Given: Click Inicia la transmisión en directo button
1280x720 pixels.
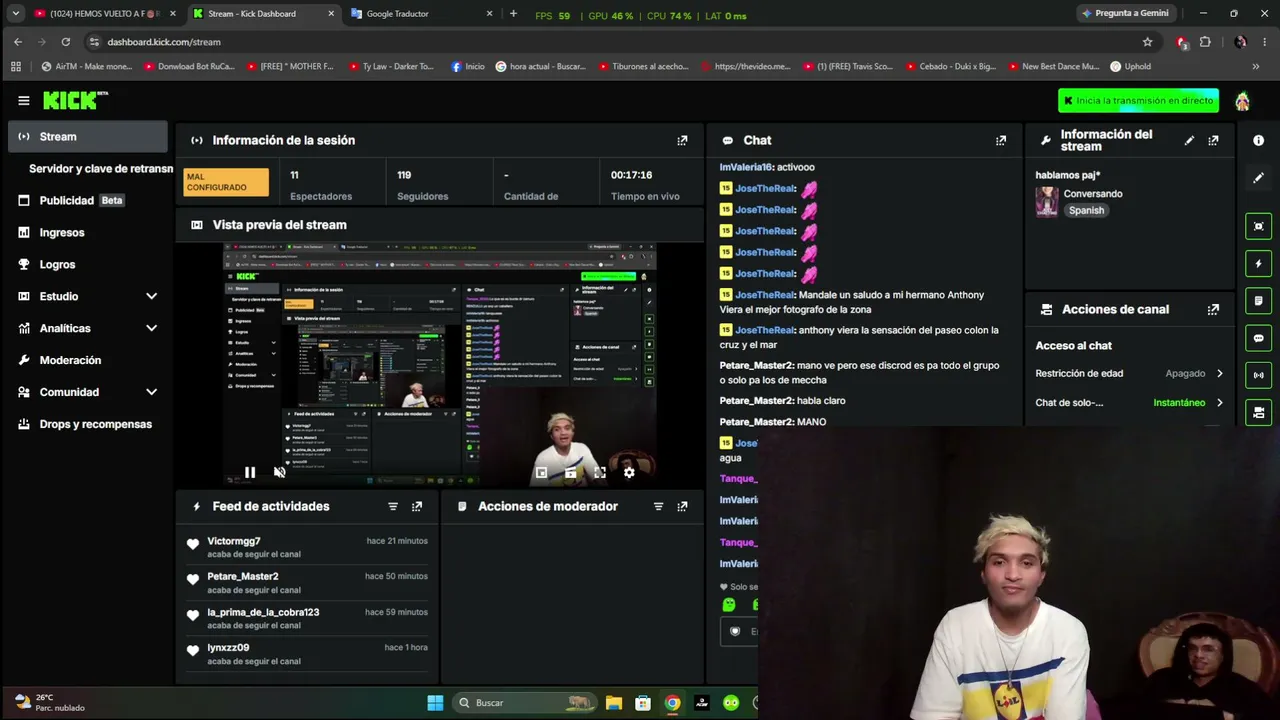Looking at the screenshot, I should point(1139,101).
